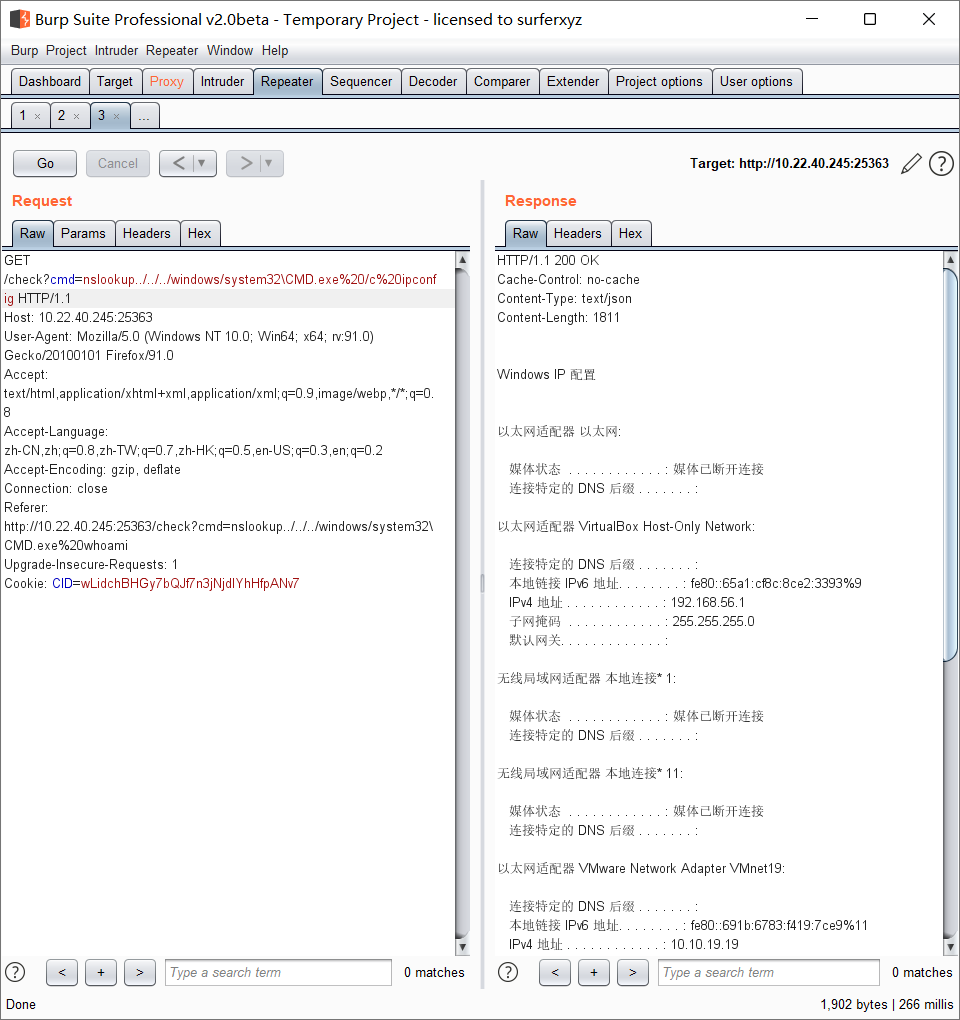The height and width of the screenshot is (1020, 960).
Task: Select Repeater tab 2
Action: pyautogui.click(x=61, y=116)
